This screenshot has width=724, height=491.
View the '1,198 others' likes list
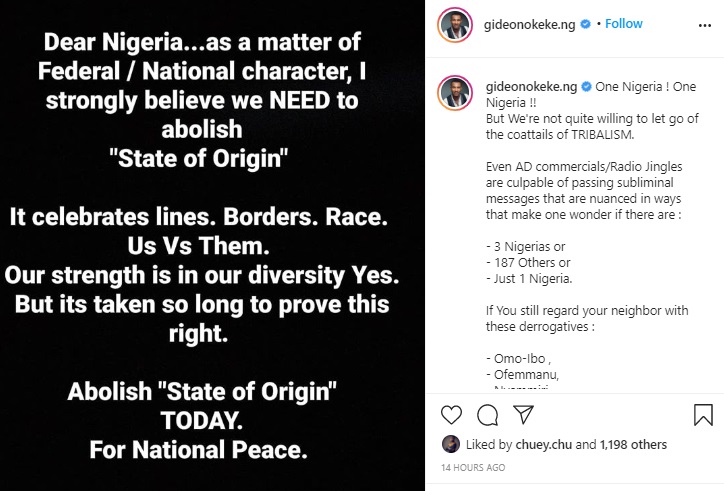click(x=634, y=445)
